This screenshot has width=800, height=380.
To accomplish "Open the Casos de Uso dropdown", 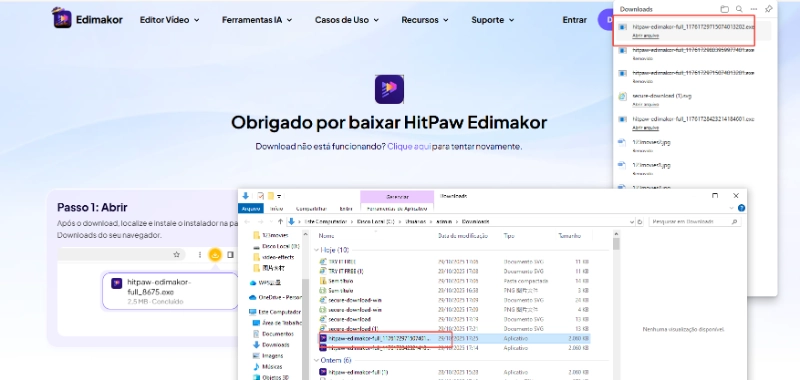I will 347,20.
